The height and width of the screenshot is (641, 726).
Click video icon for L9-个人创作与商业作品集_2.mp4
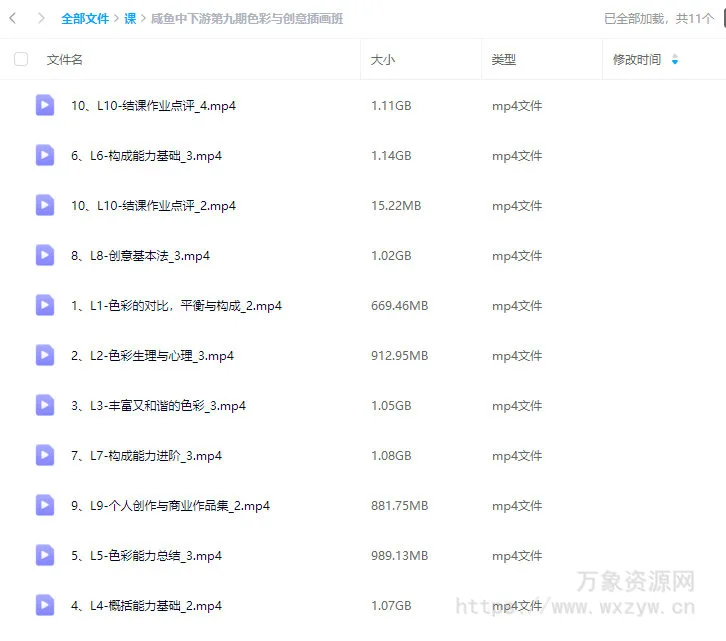coord(45,505)
